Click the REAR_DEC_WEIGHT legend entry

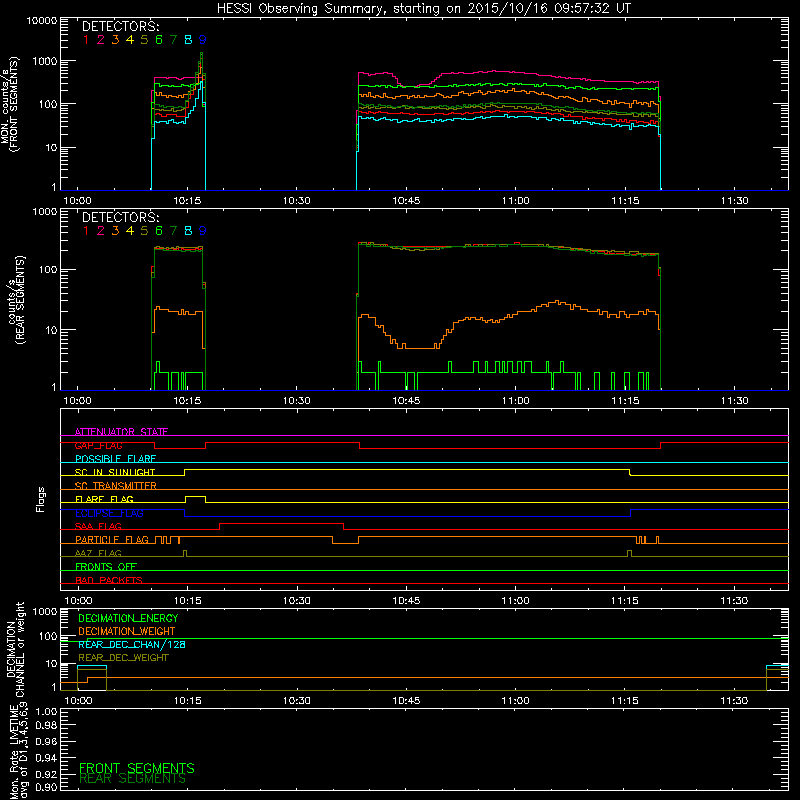(x=123, y=658)
